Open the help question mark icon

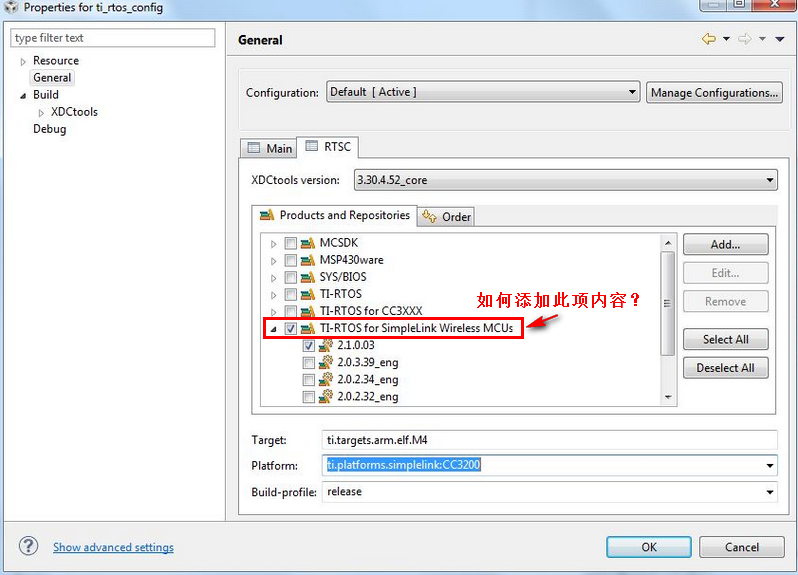pos(28,546)
